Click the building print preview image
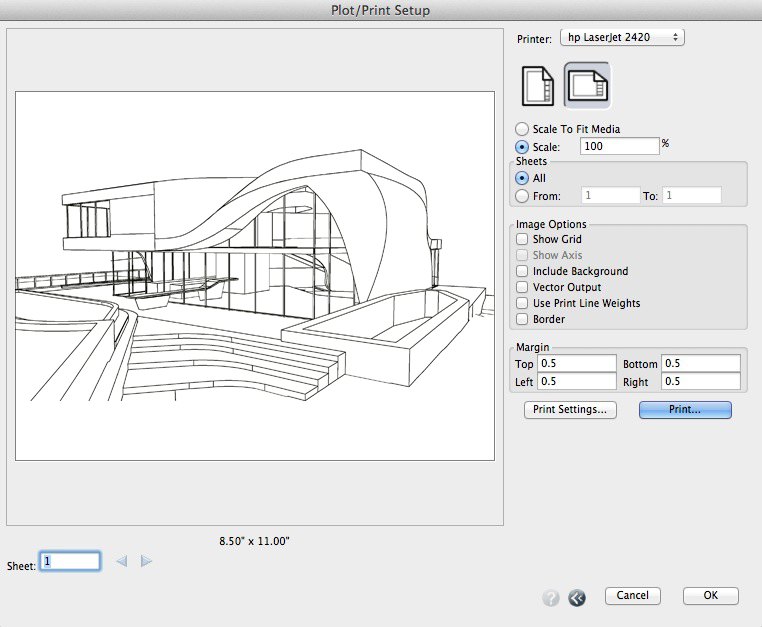Screen dimensions: 762x627 point(255,276)
